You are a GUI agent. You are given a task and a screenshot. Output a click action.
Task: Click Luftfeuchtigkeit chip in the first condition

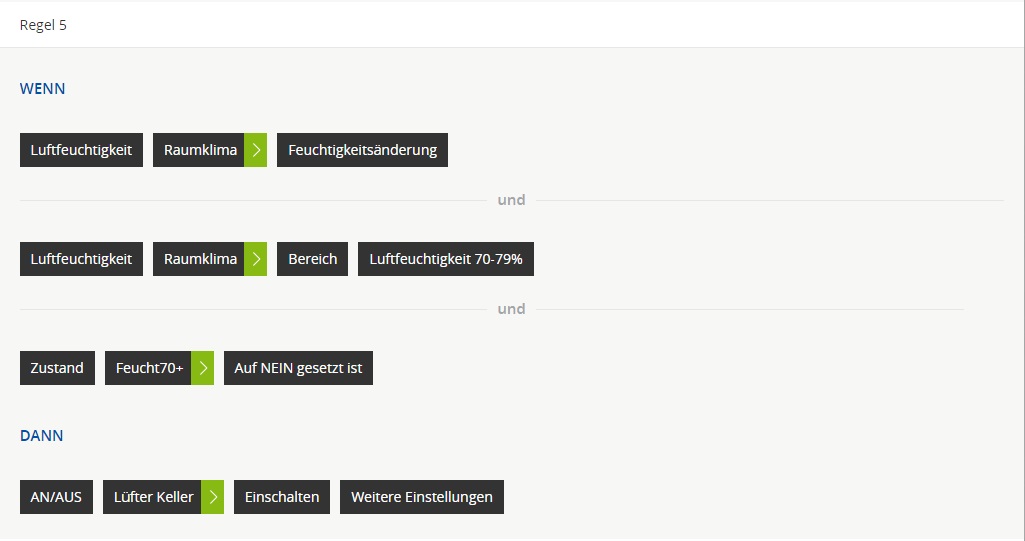pos(81,150)
